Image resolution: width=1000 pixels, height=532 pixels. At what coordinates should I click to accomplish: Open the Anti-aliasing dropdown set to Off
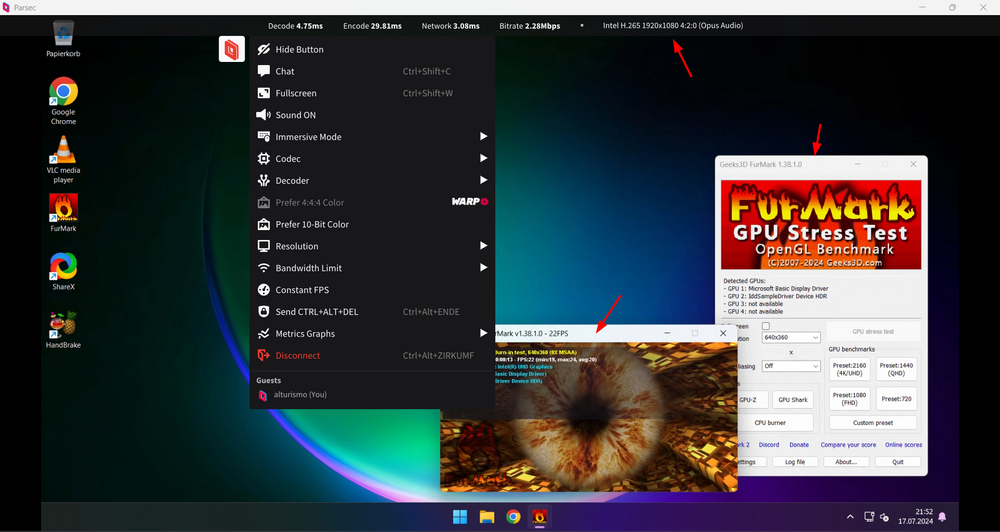pos(791,366)
